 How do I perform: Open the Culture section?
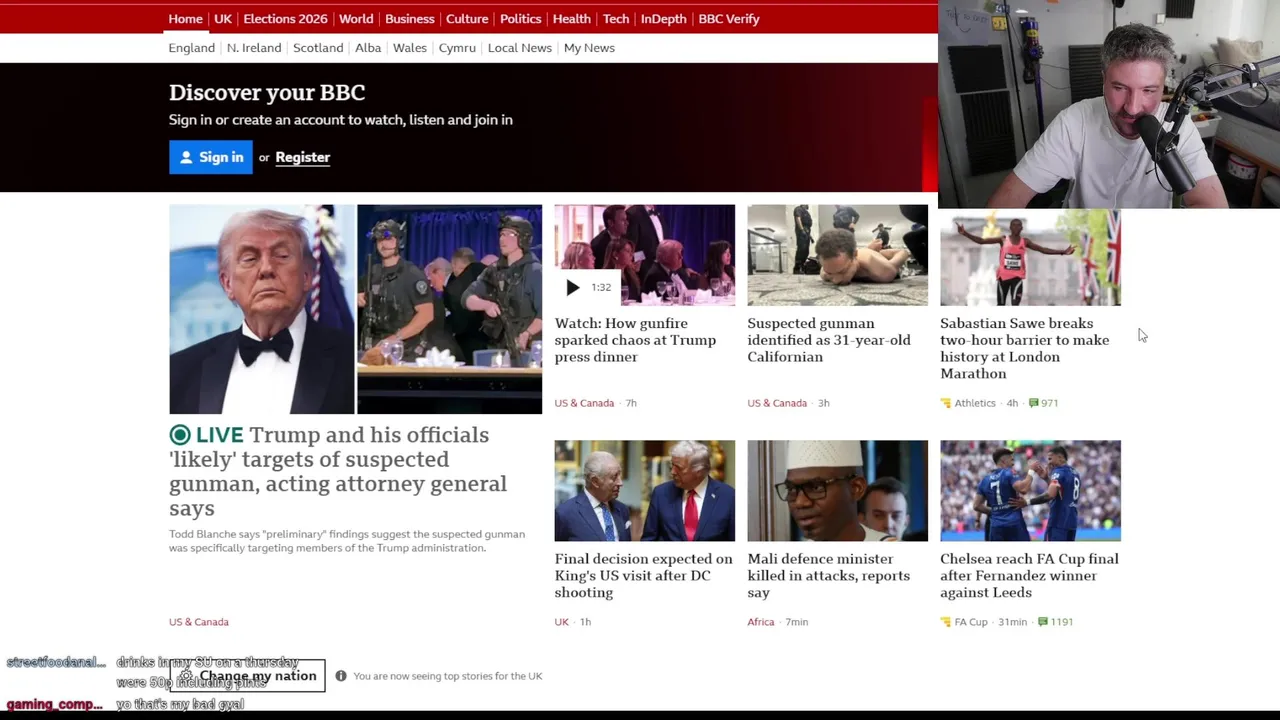pyautogui.click(x=467, y=19)
